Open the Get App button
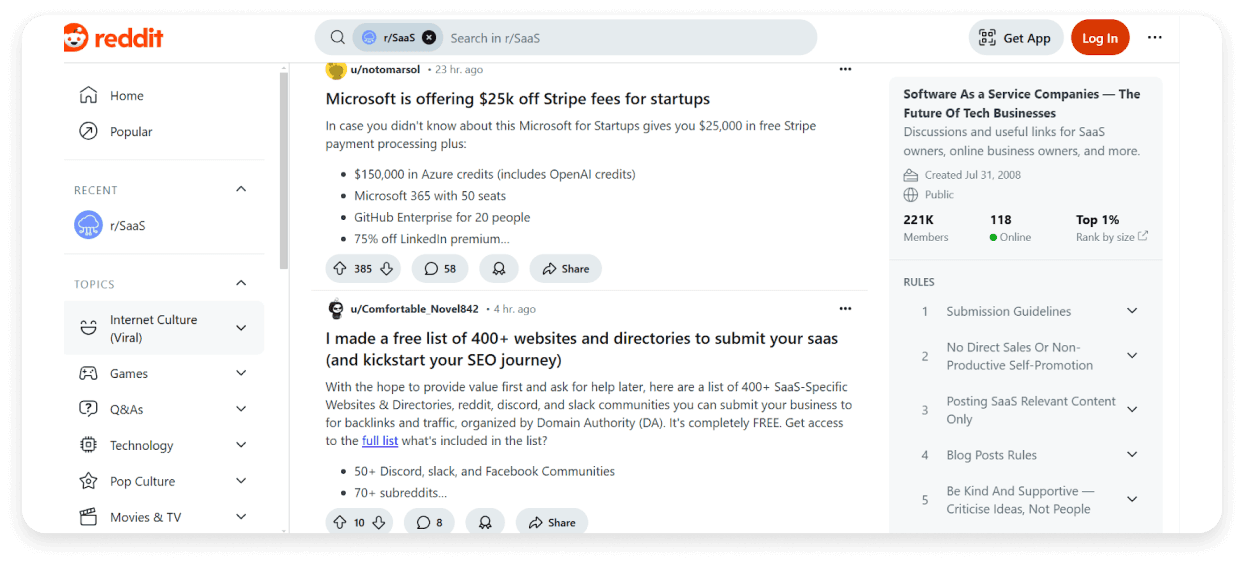 [x=1015, y=38]
